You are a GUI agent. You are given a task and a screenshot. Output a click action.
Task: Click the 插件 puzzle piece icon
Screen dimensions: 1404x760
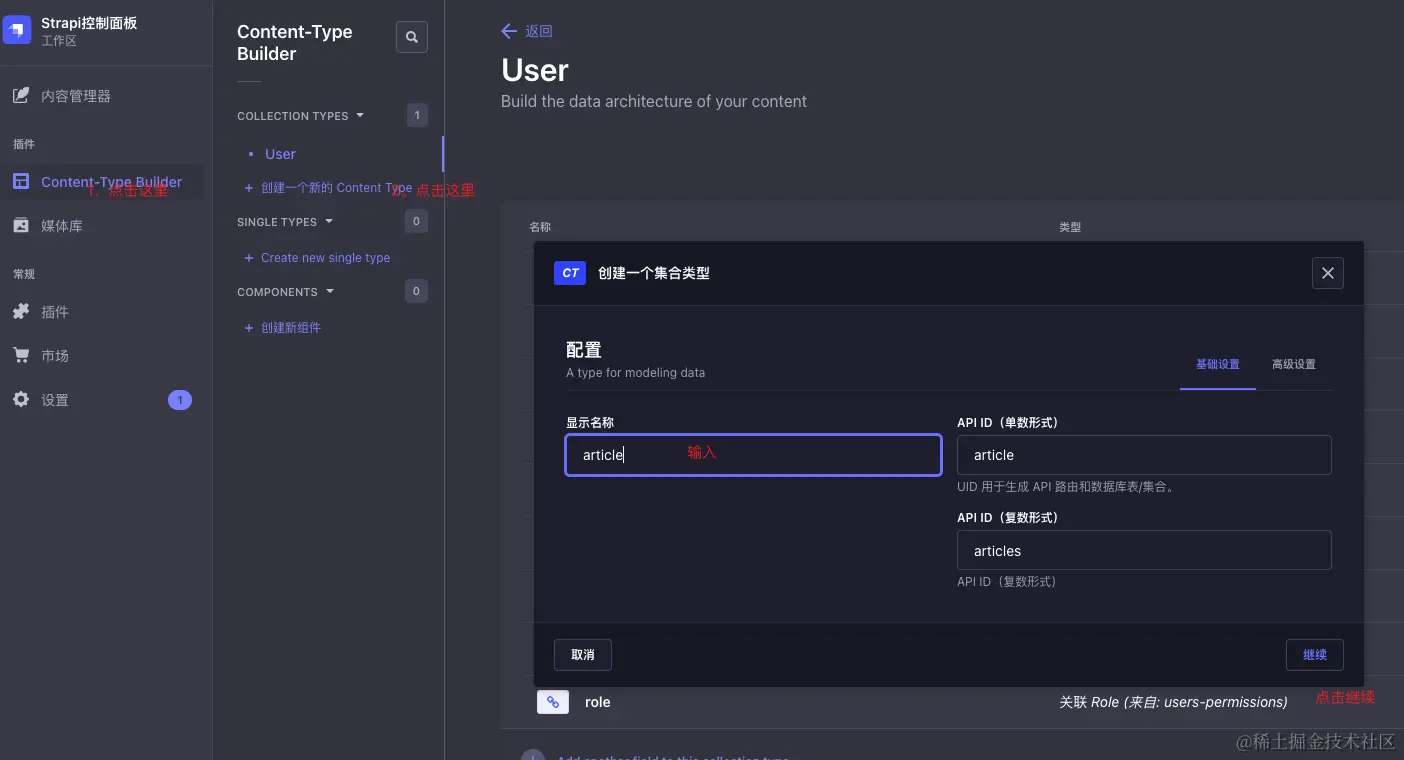(x=21, y=312)
